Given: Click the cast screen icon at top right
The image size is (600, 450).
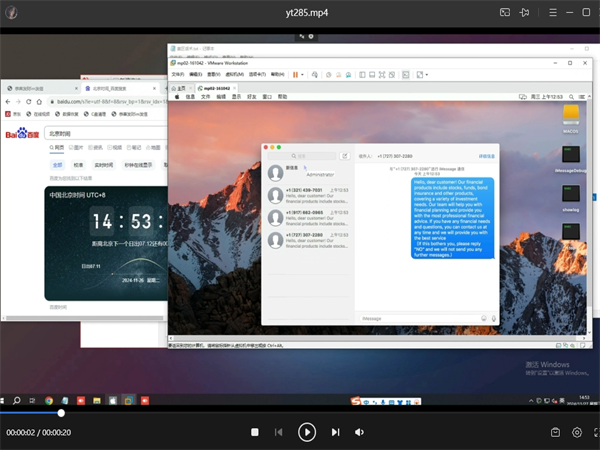Looking at the screenshot, I should coord(505,13).
